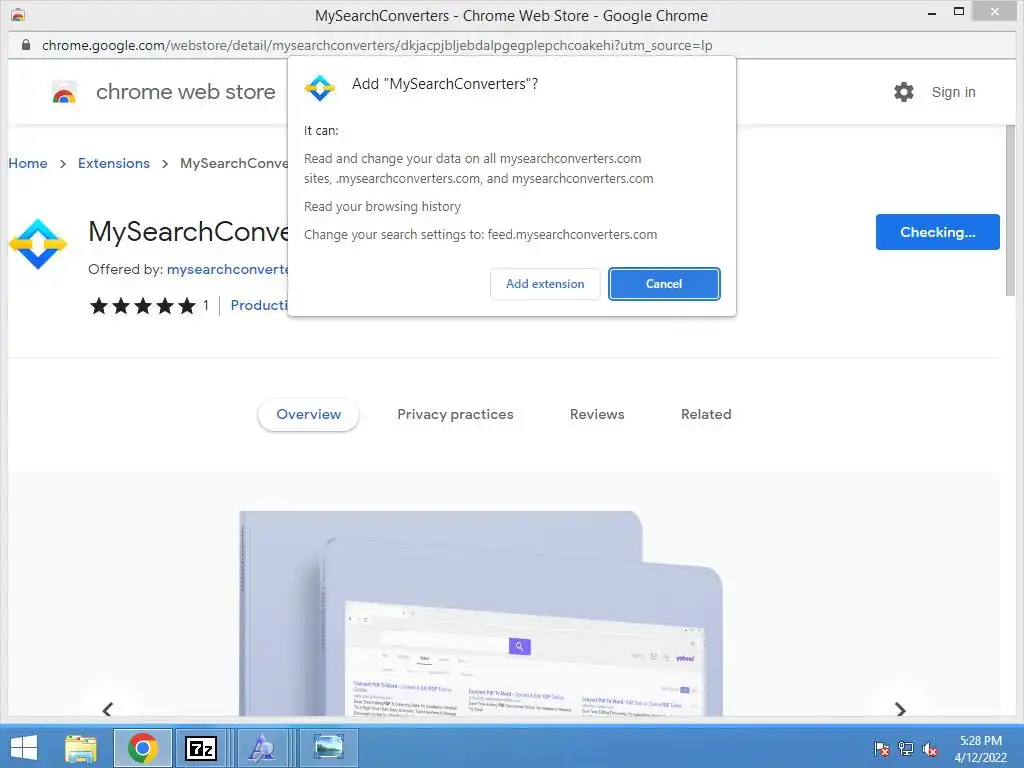Cancel the add extension dialog
This screenshot has width=1024, height=768.
pyautogui.click(x=664, y=284)
